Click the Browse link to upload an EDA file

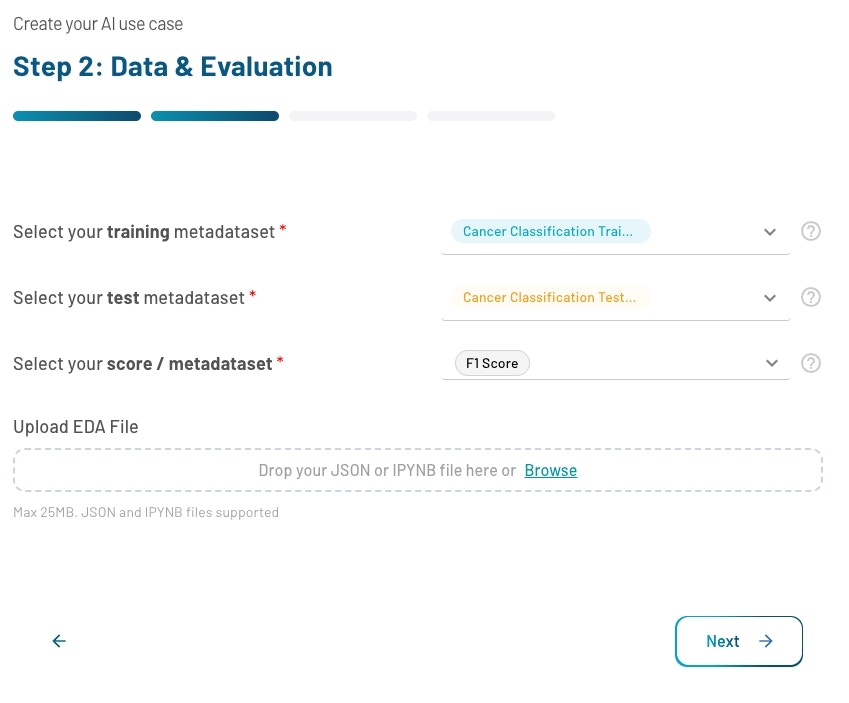(x=551, y=470)
